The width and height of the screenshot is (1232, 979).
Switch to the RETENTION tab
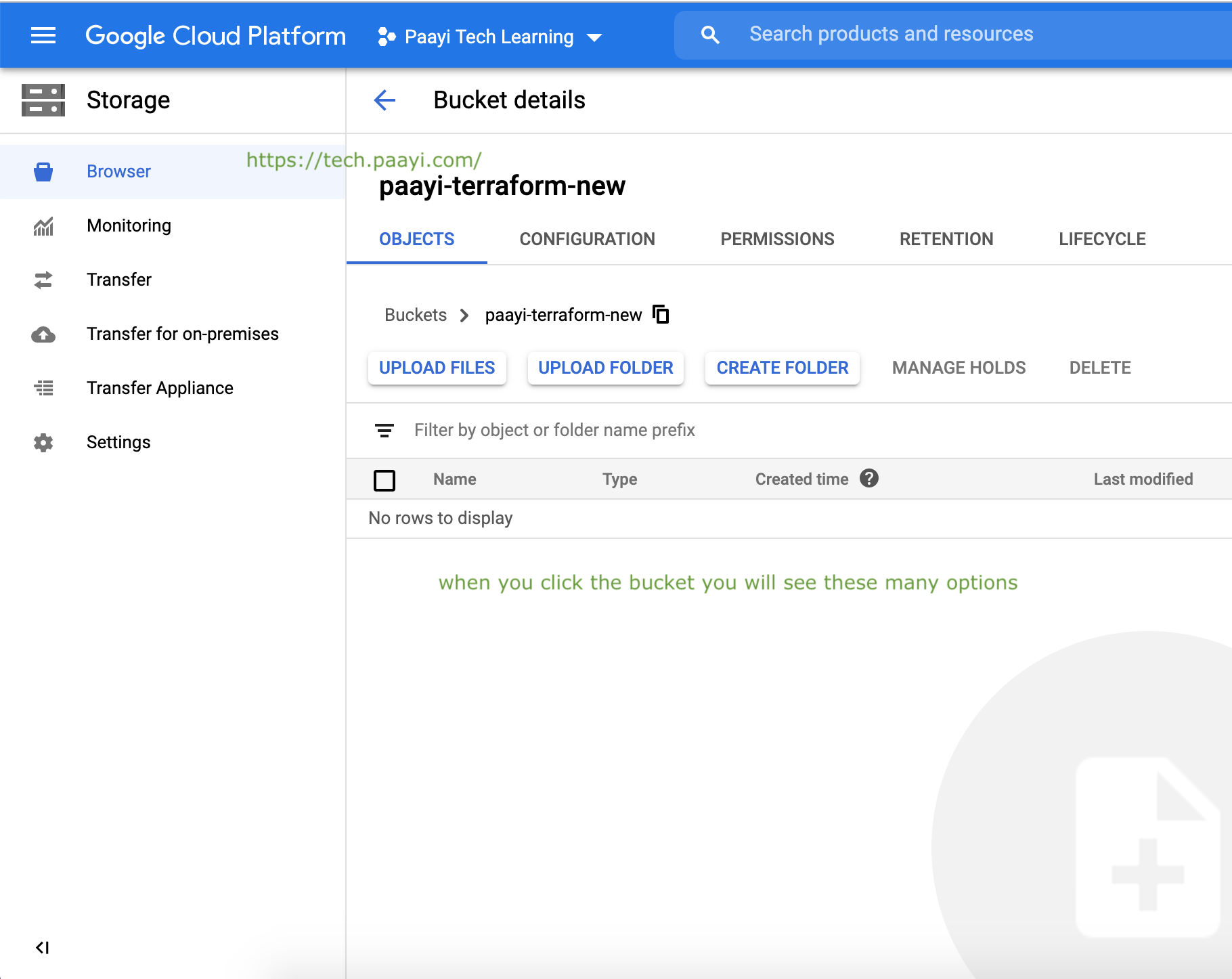946,239
